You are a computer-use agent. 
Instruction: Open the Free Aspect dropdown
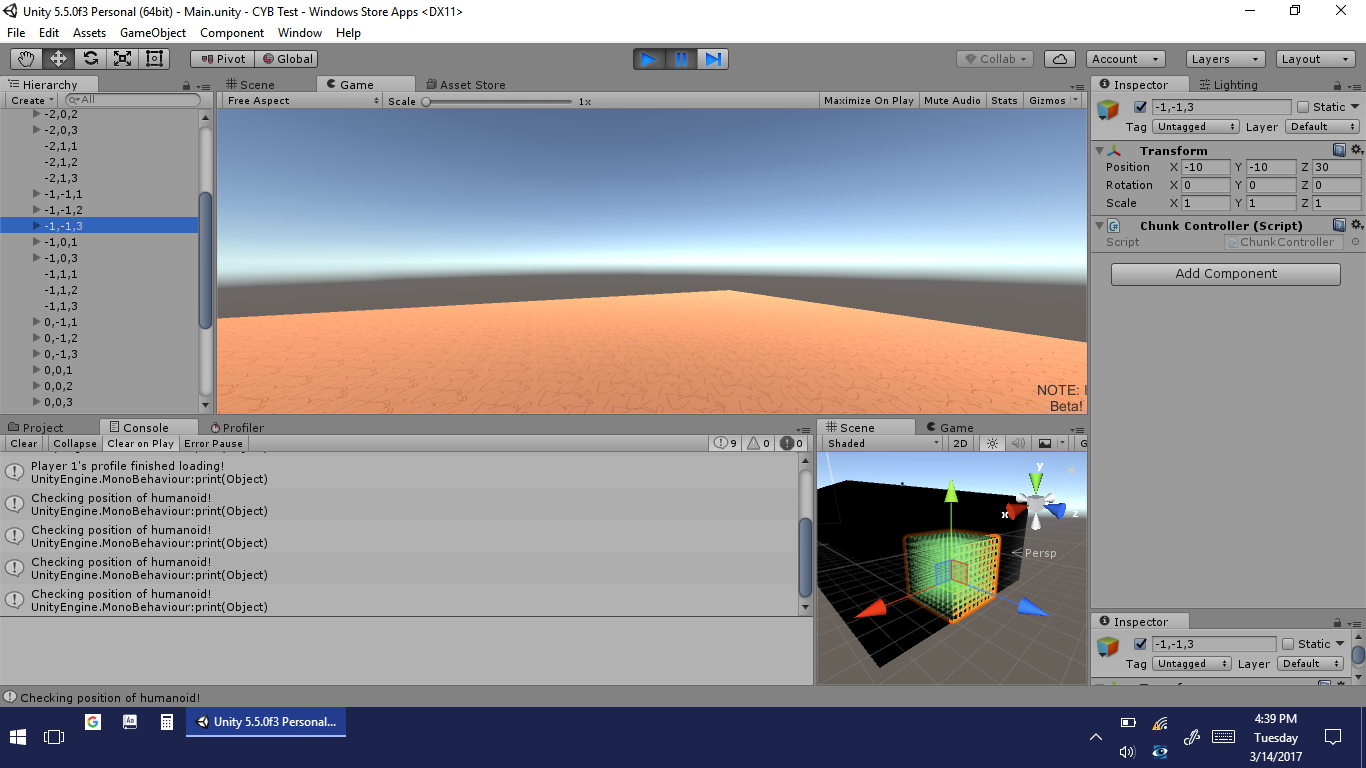[x=302, y=101]
